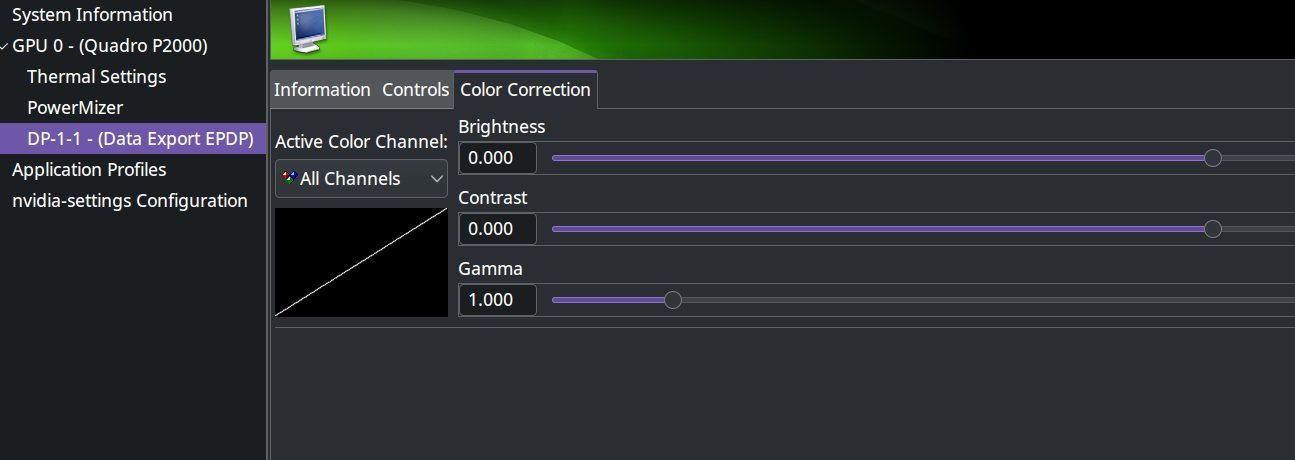This screenshot has width=1295, height=460.
Task: Open nvidia-settings Configuration page
Action: (130, 200)
